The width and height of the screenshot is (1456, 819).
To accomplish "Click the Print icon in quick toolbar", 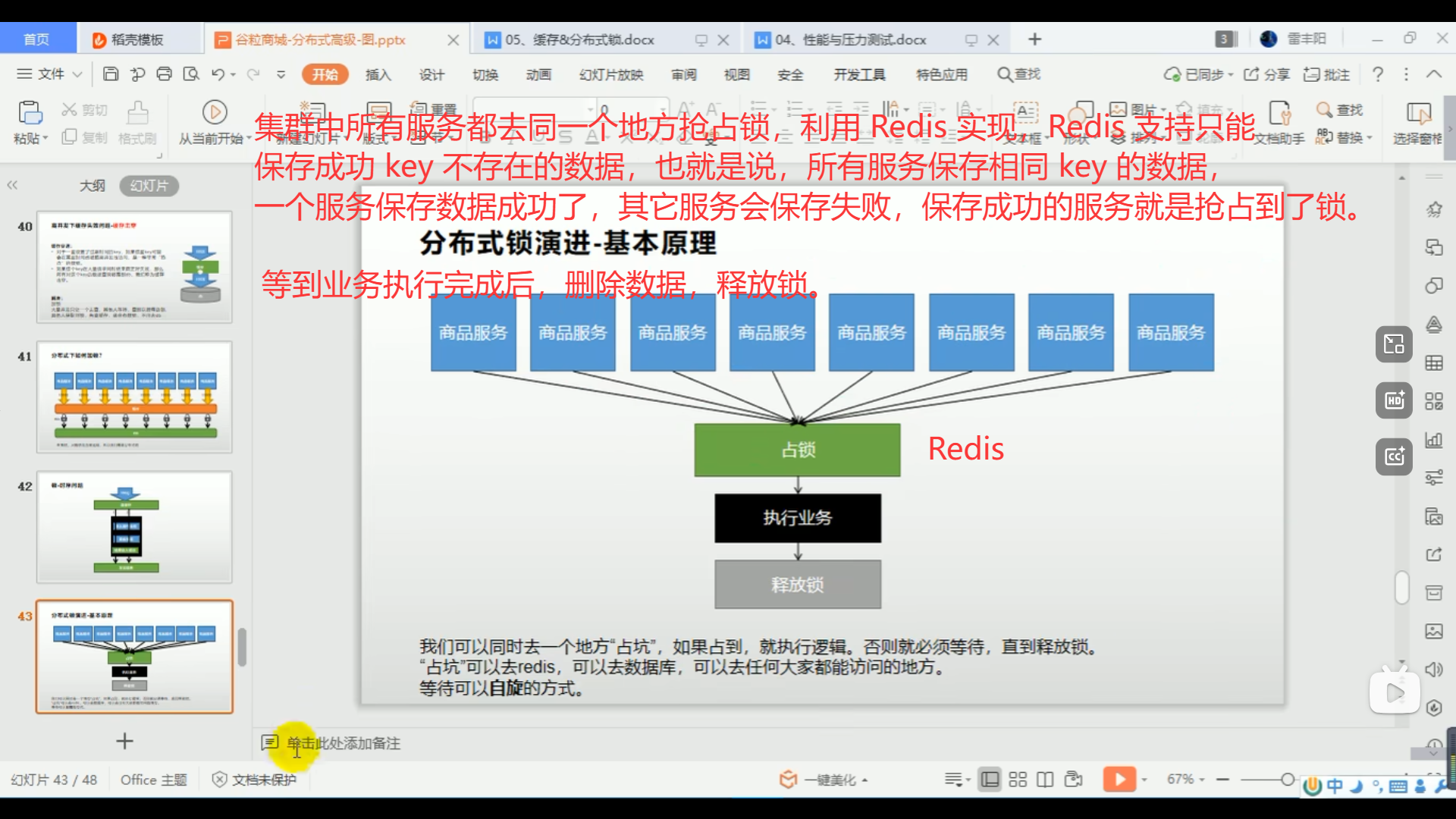I will tap(164, 74).
